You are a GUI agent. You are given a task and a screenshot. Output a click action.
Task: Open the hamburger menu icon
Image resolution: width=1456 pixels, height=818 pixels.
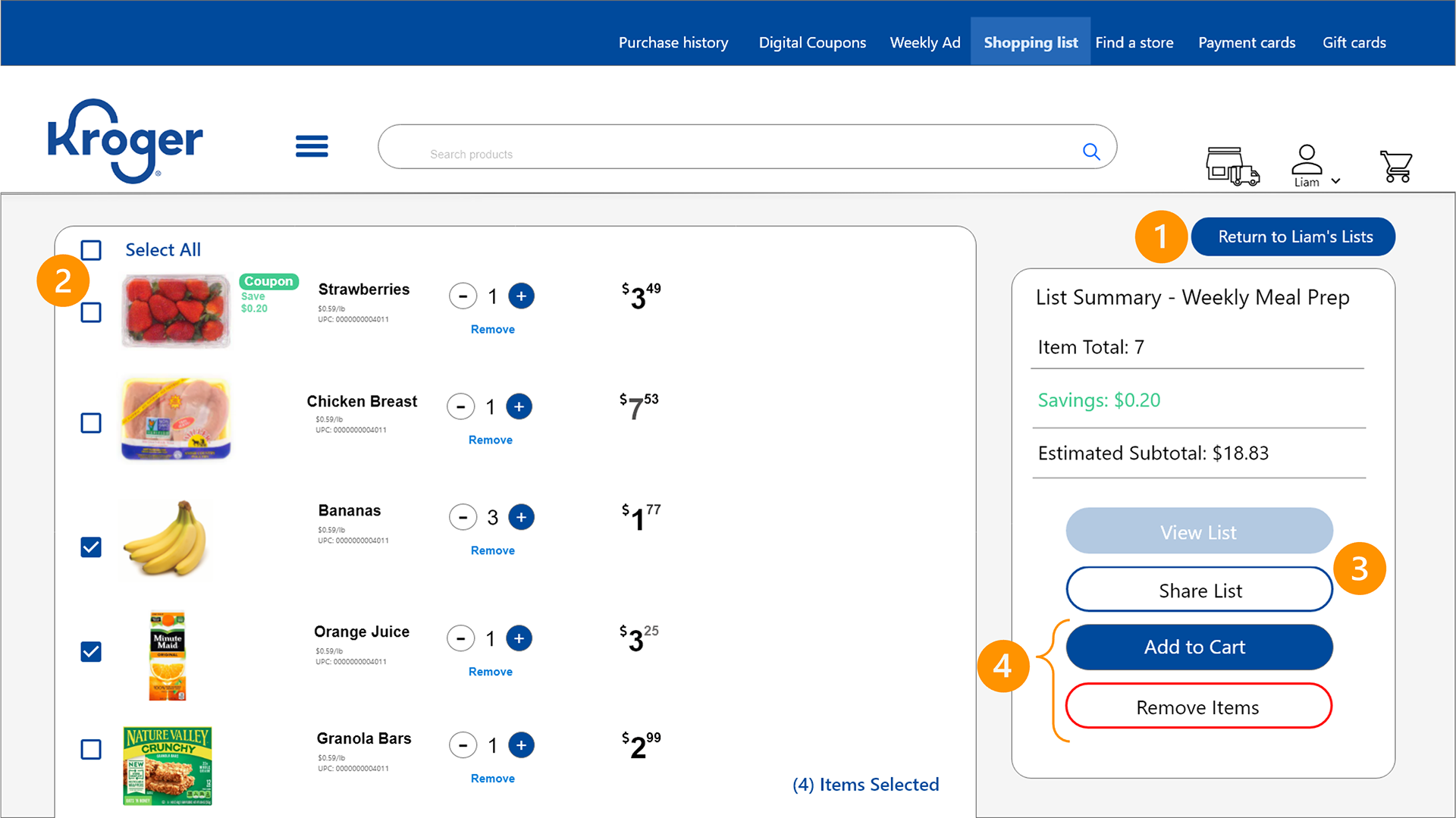tap(312, 146)
